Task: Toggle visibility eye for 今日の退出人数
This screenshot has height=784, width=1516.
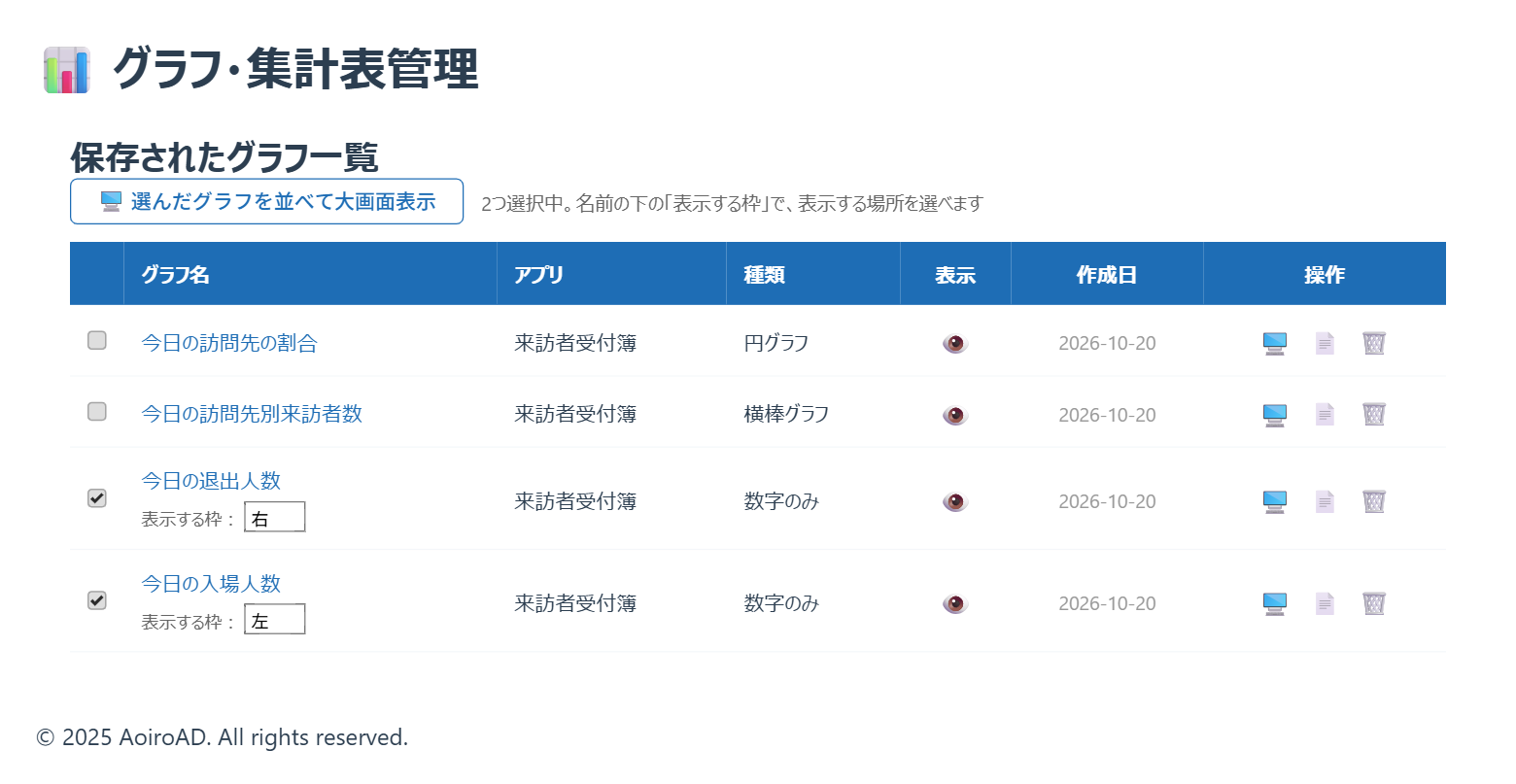Action: 955,501
